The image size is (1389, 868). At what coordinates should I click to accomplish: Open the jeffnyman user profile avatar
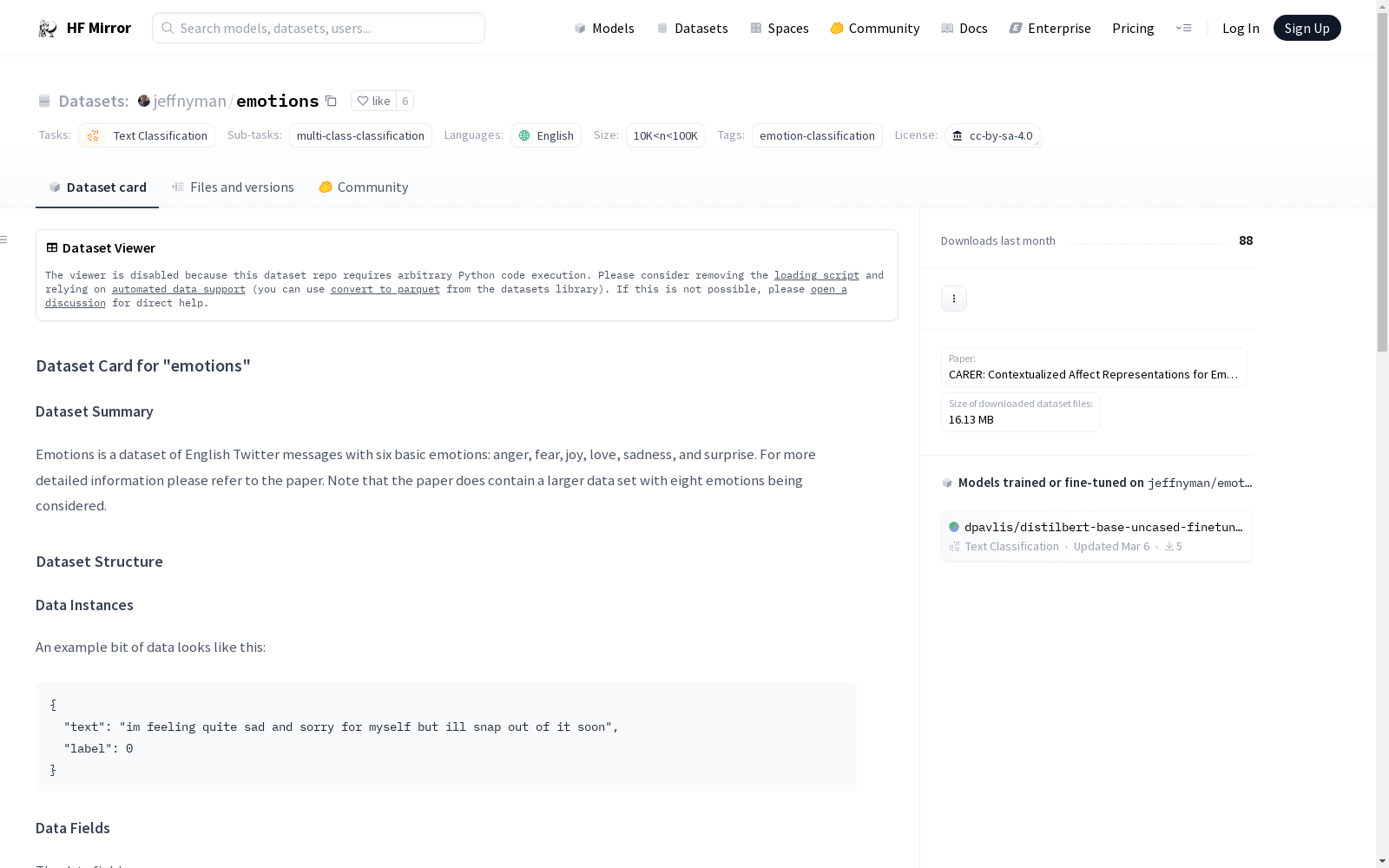[x=144, y=101]
